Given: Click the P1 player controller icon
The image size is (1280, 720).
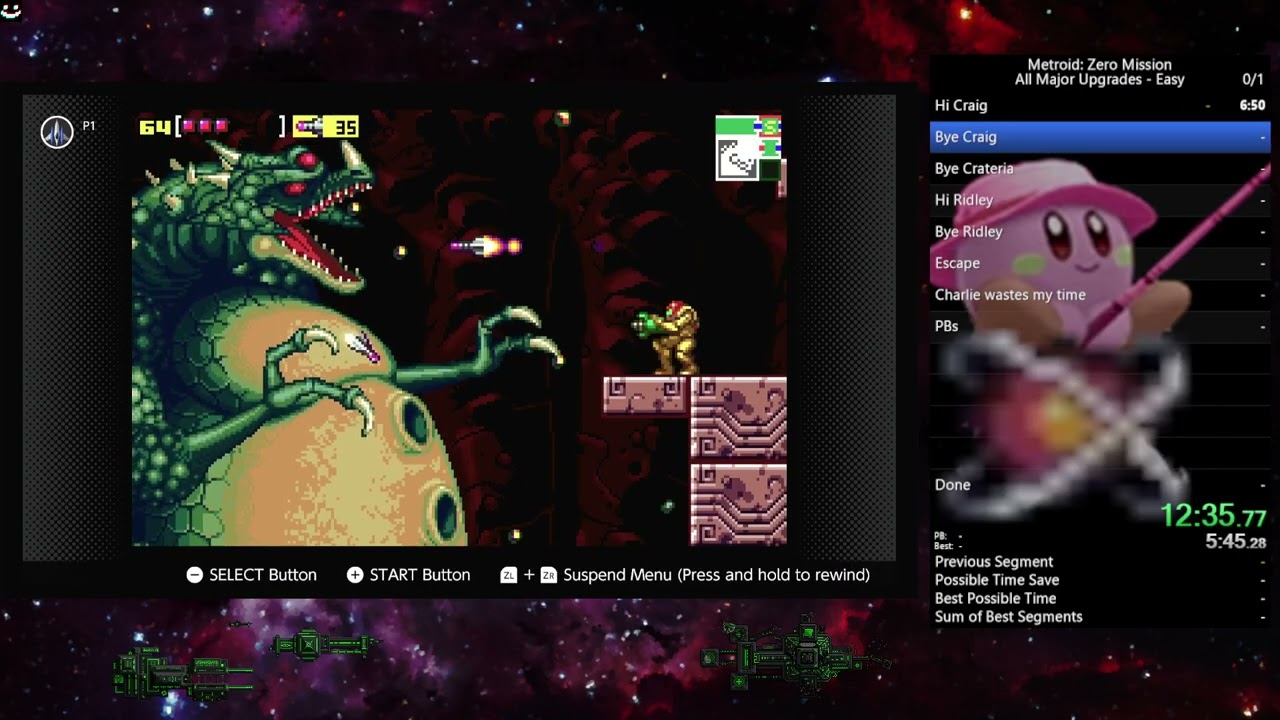Looking at the screenshot, I should tap(57, 132).
